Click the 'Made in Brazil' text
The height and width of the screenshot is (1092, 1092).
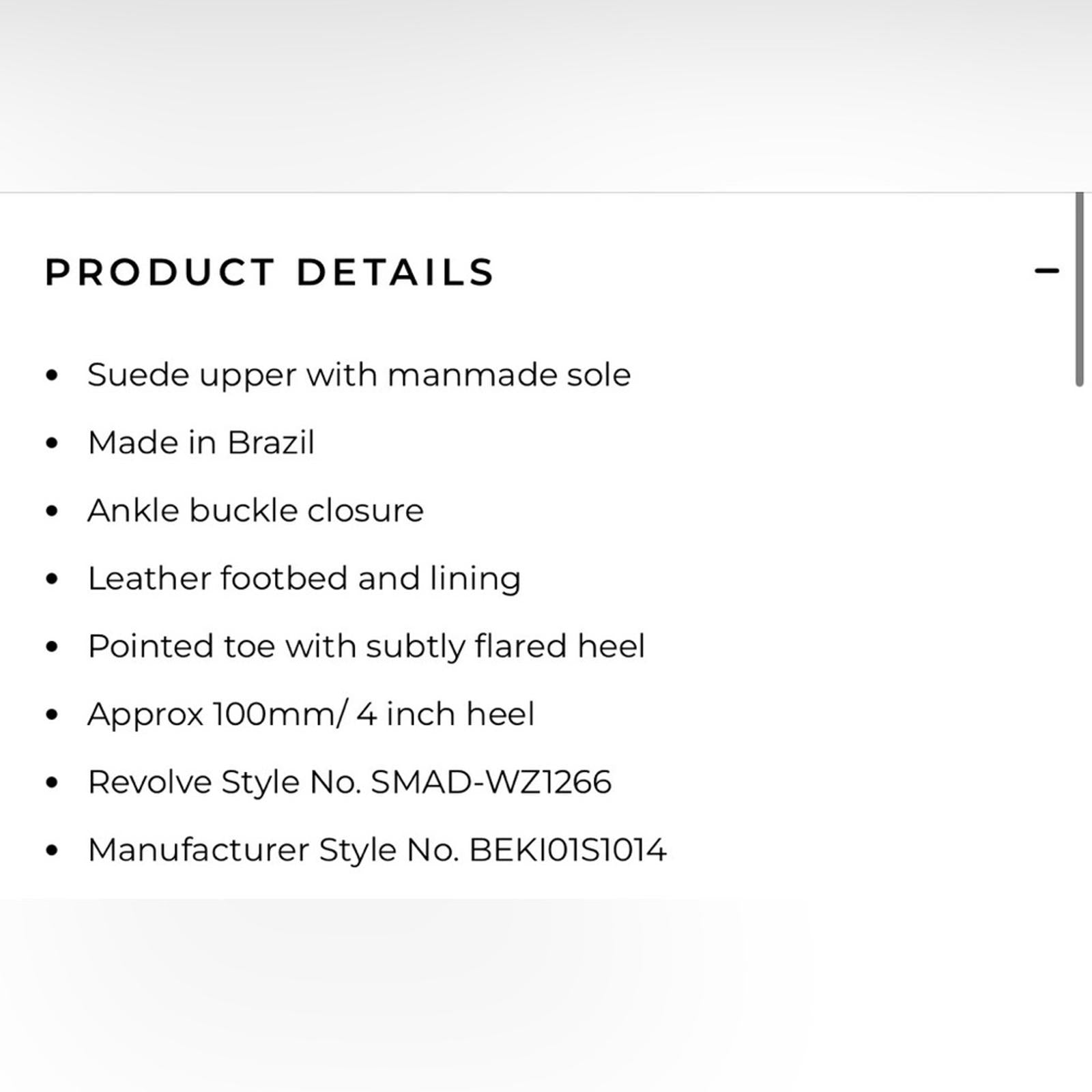click(x=201, y=442)
